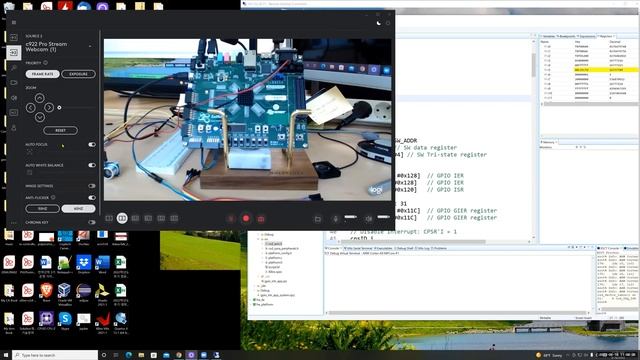Click the Priority info icon

point(46,63)
